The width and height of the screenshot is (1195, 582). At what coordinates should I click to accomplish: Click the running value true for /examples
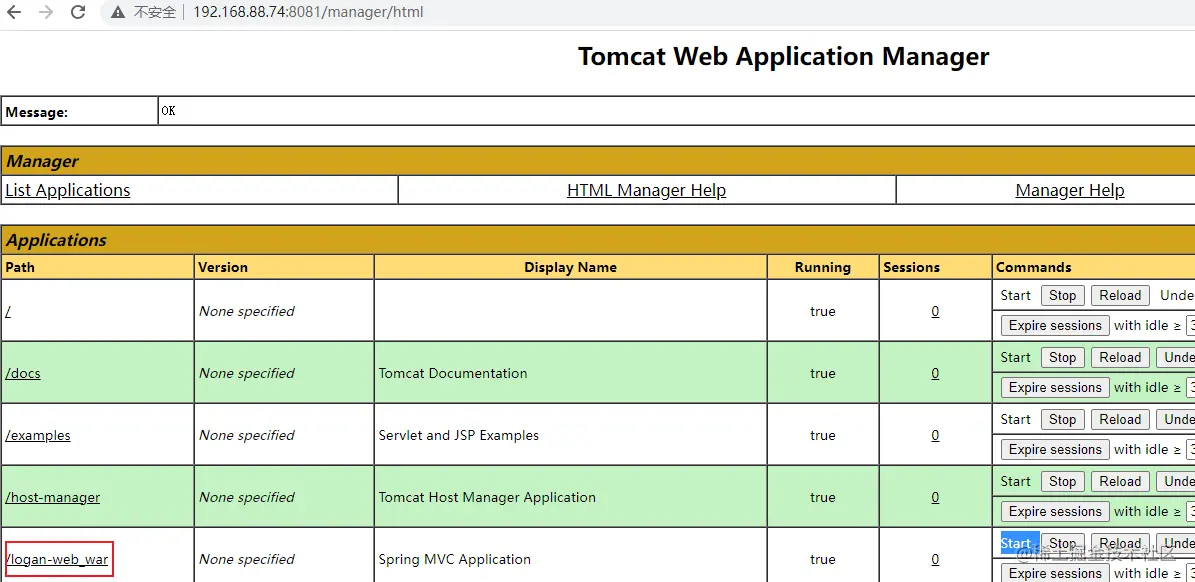(822, 435)
